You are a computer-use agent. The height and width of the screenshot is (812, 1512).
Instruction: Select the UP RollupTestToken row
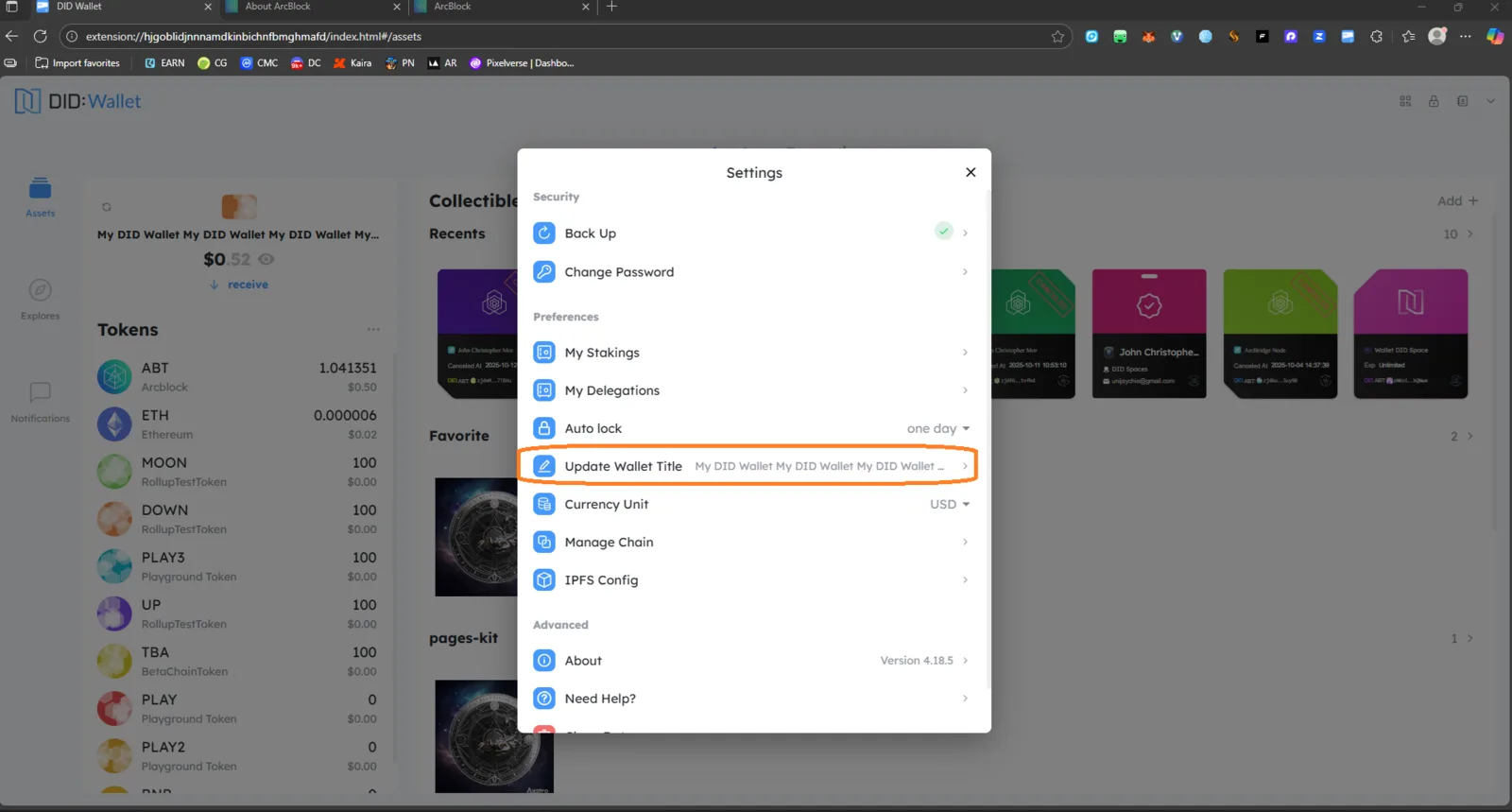click(237, 613)
